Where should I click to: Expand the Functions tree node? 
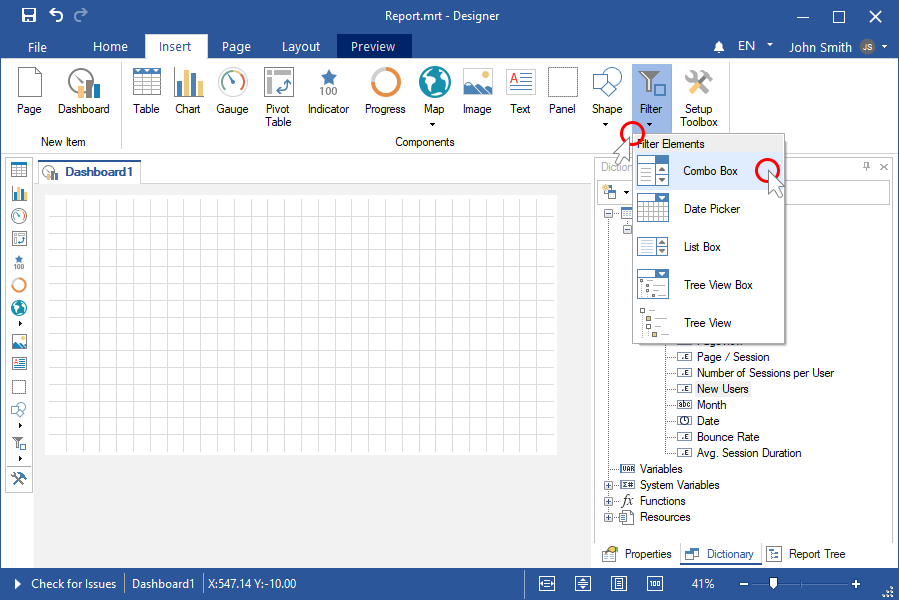click(609, 501)
